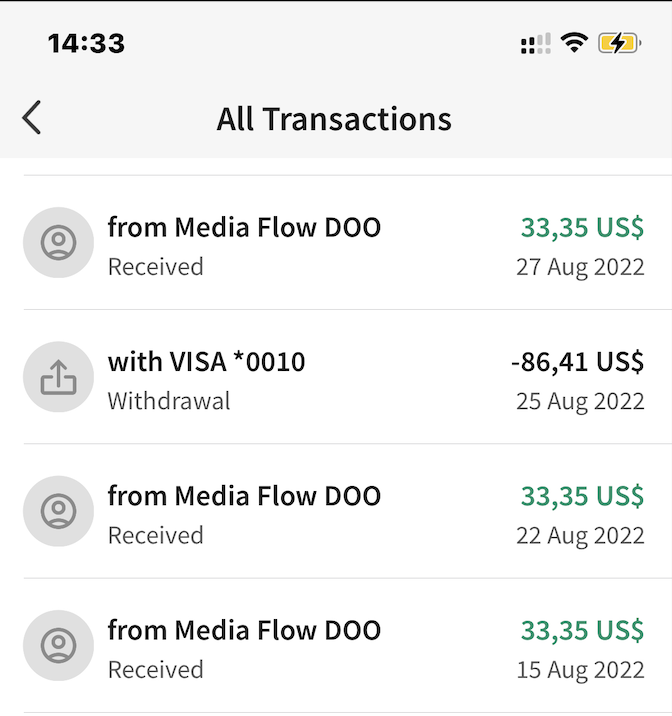672x716 pixels.
Task: Tap the cellular signal strength icon
Action: pyautogui.click(x=536, y=43)
